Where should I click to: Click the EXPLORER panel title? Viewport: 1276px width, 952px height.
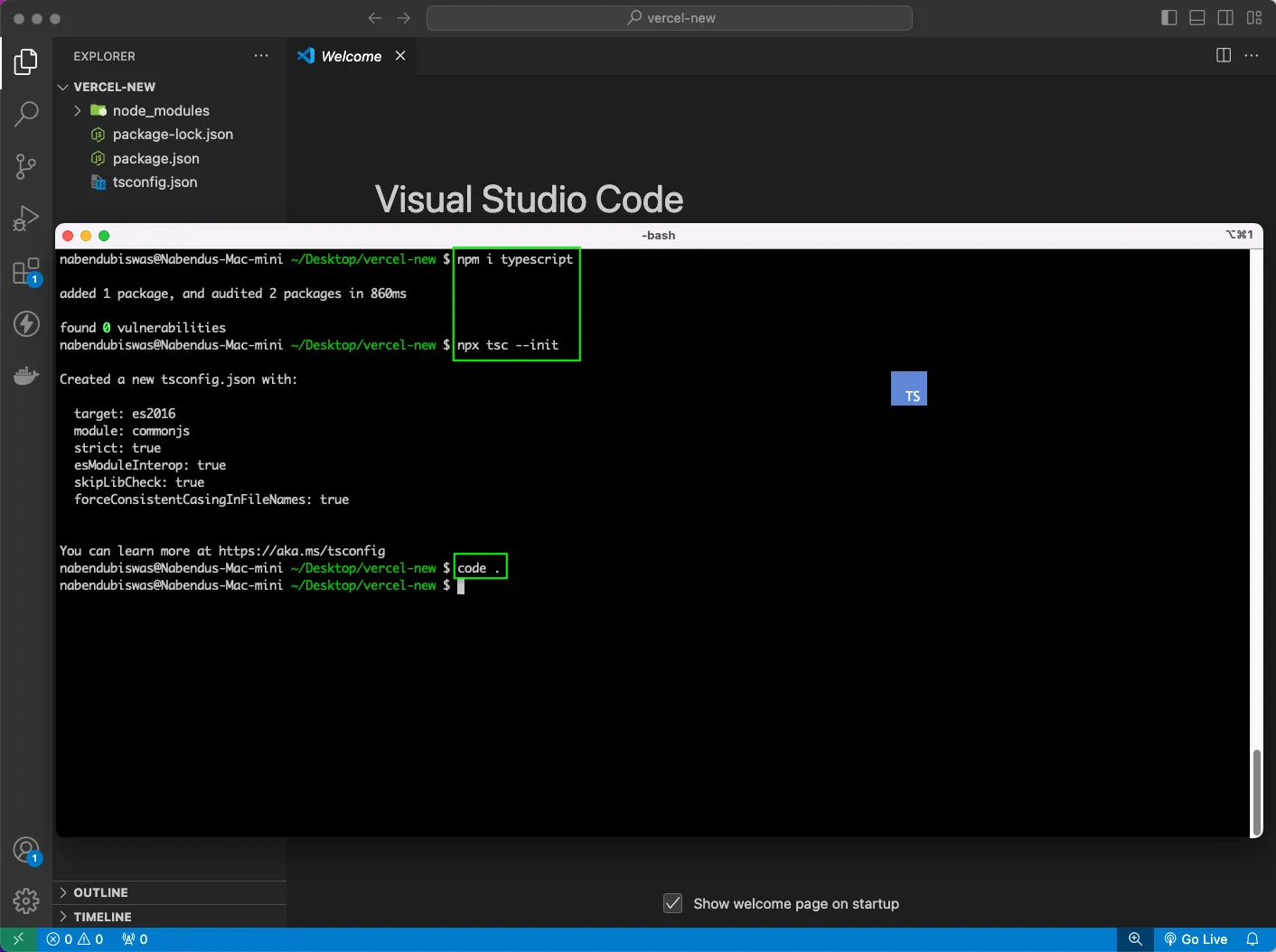point(104,56)
